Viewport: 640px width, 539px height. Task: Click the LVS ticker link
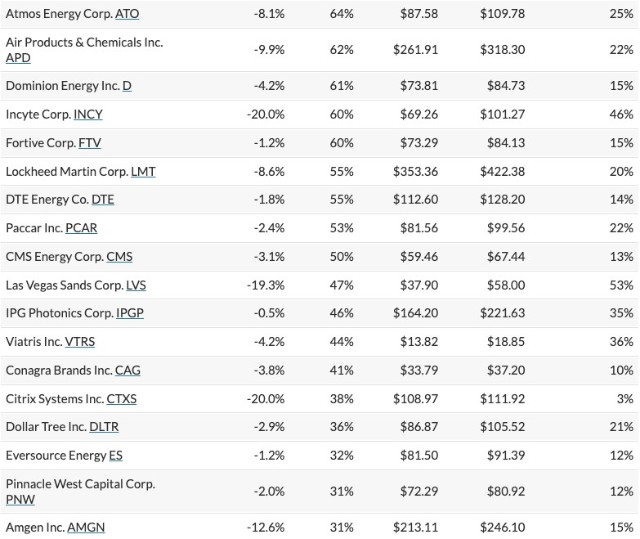point(136,286)
